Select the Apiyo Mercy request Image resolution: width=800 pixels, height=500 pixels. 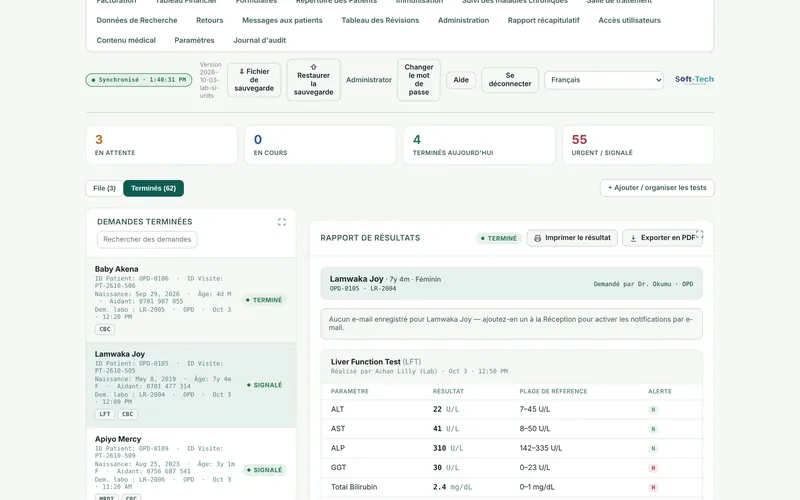191,464
